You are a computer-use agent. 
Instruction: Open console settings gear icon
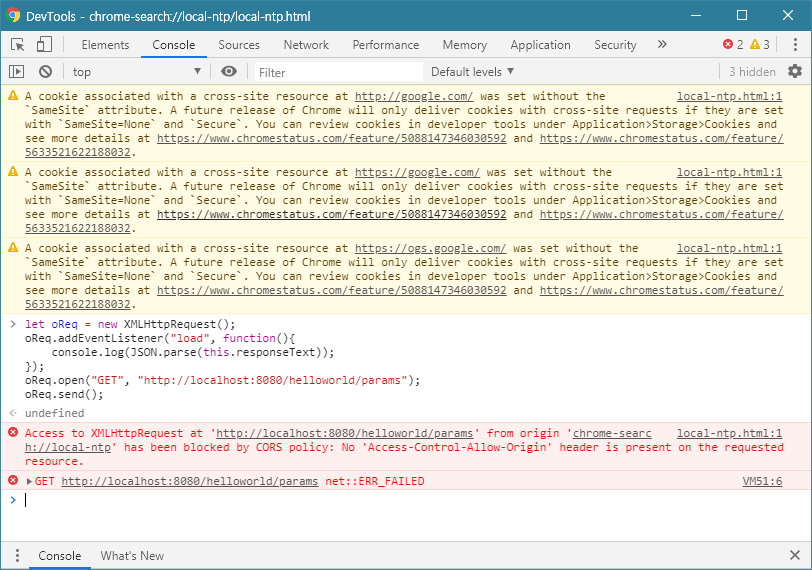(x=795, y=71)
